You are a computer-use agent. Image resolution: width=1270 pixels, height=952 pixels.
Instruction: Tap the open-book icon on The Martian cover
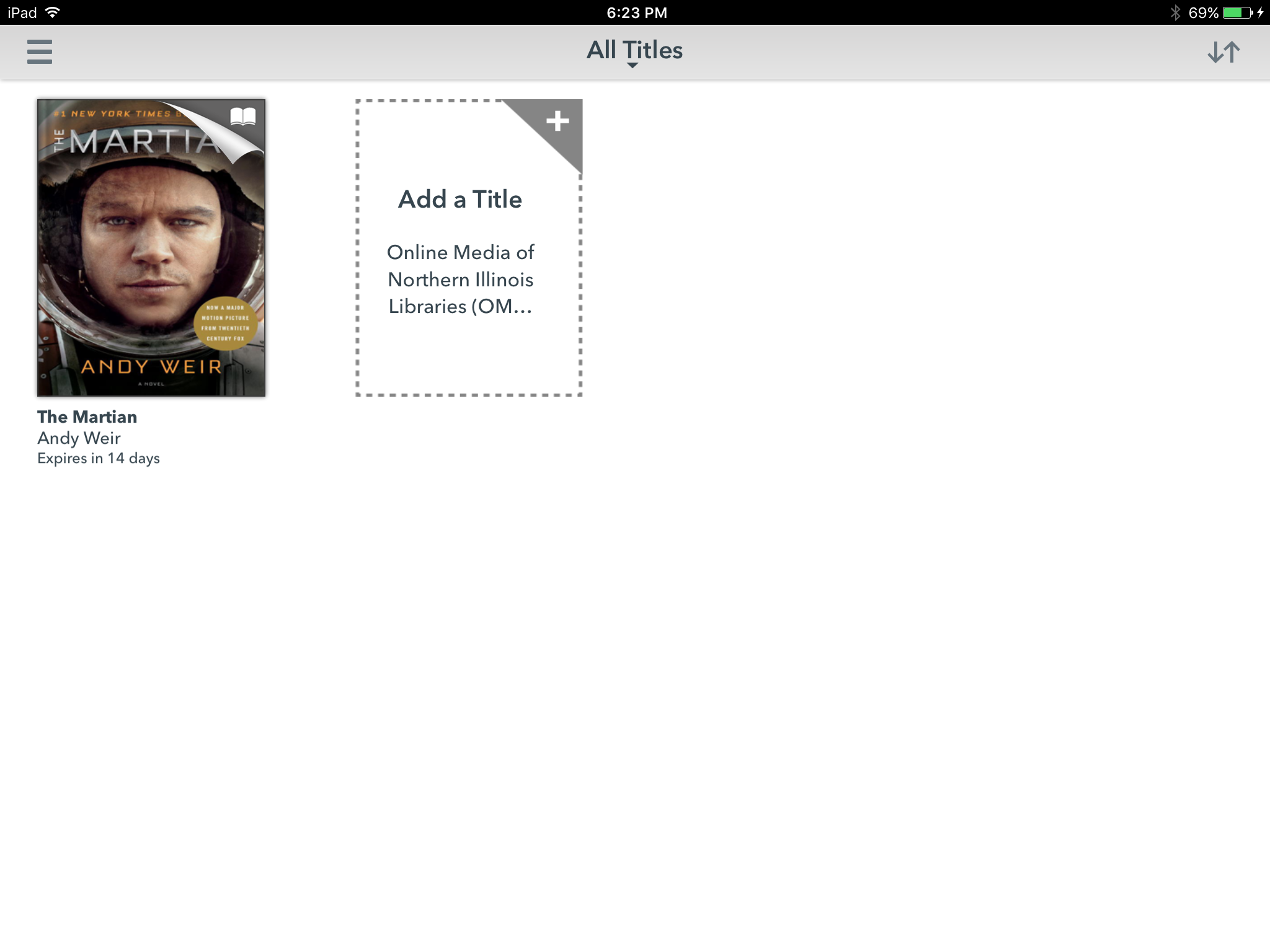[242, 117]
